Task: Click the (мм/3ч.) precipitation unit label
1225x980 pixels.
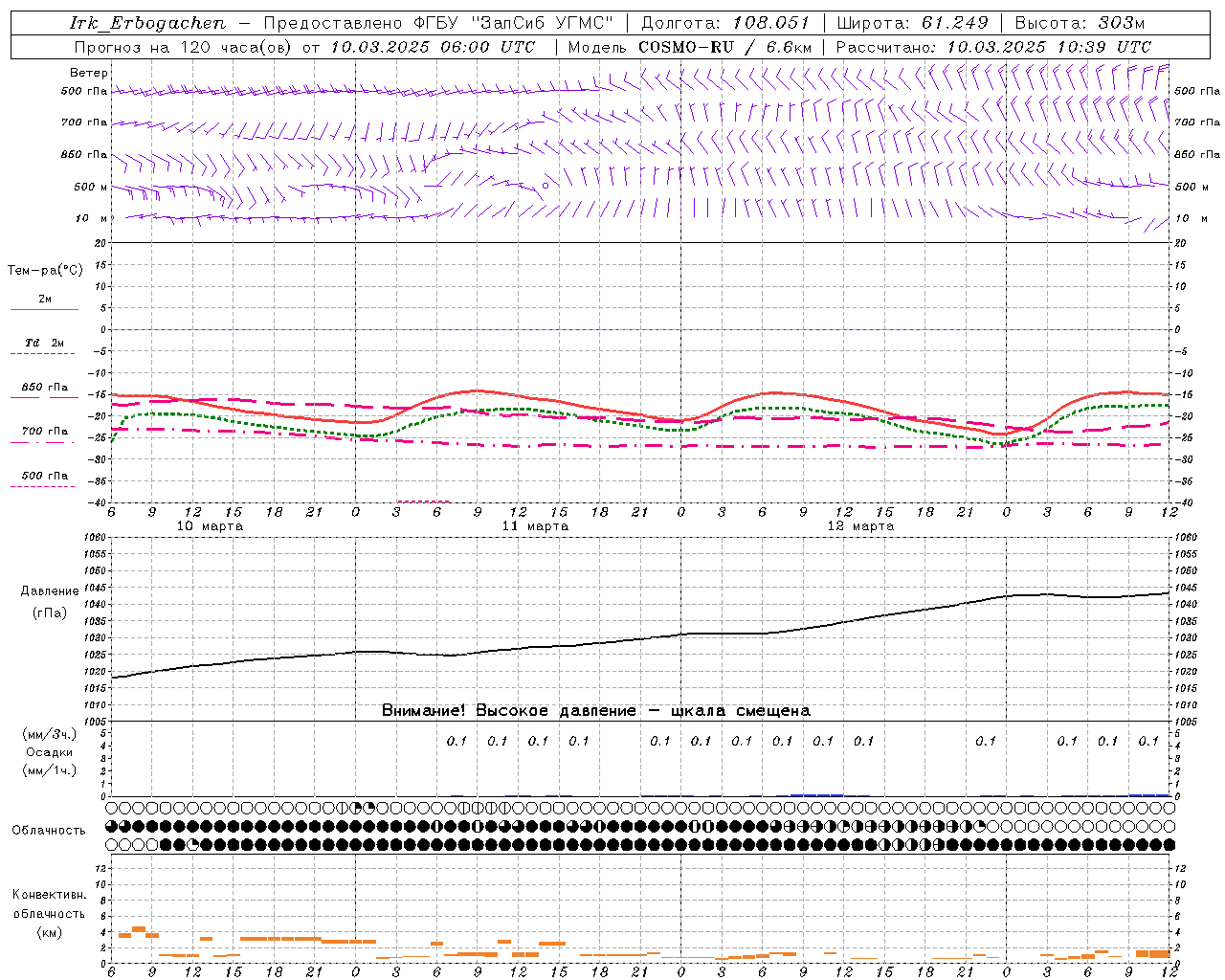Action: point(50,734)
